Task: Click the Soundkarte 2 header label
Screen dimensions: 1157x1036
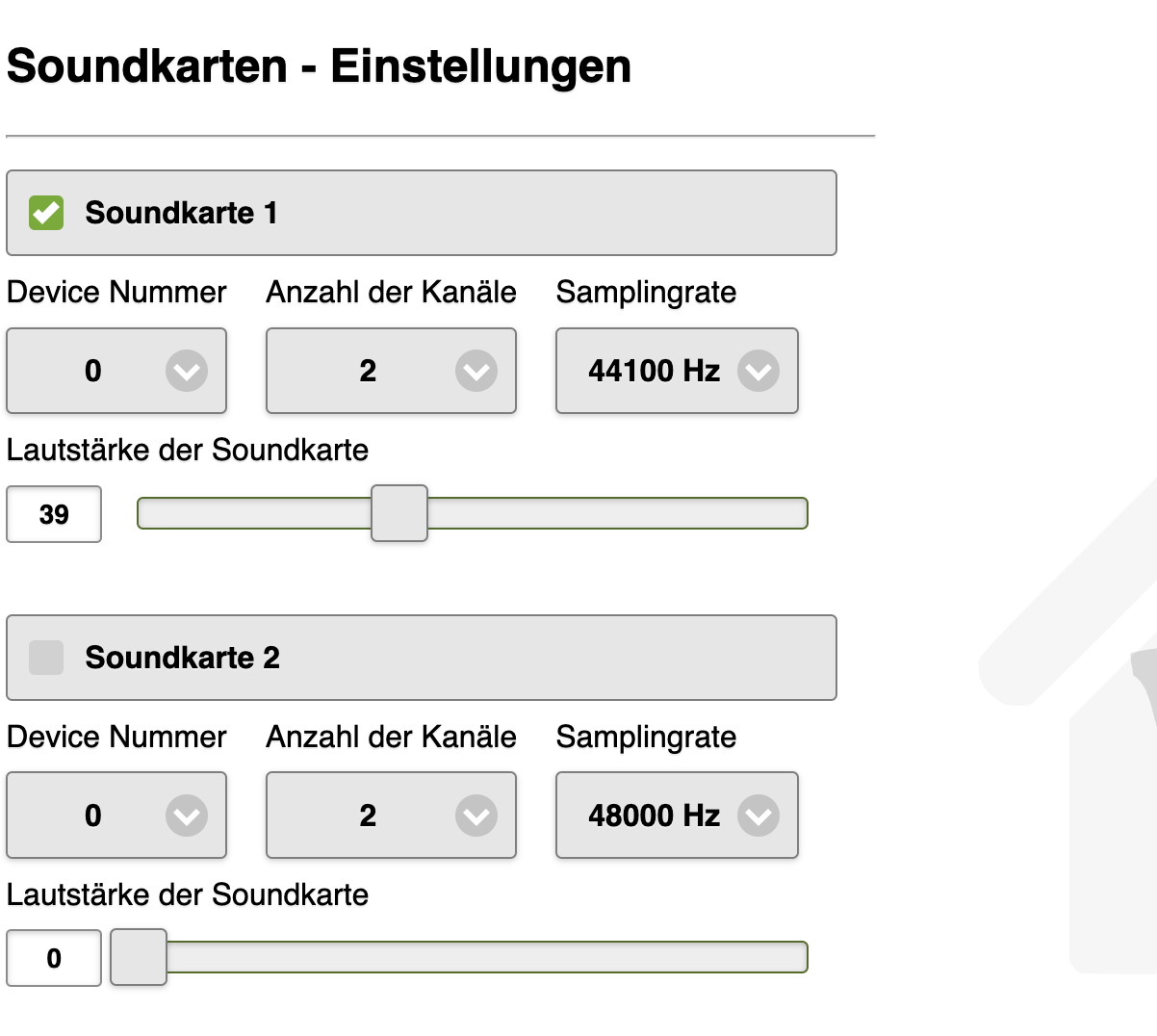Action: coord(183,658)
